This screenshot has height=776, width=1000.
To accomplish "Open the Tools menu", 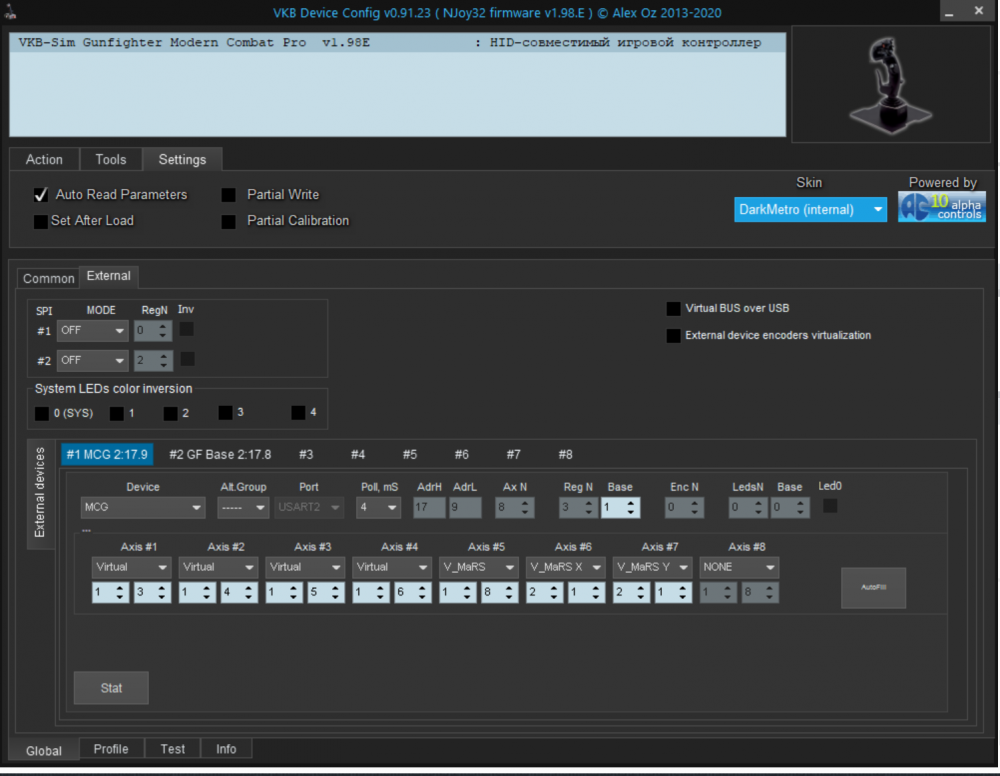I will coord(110,159).
